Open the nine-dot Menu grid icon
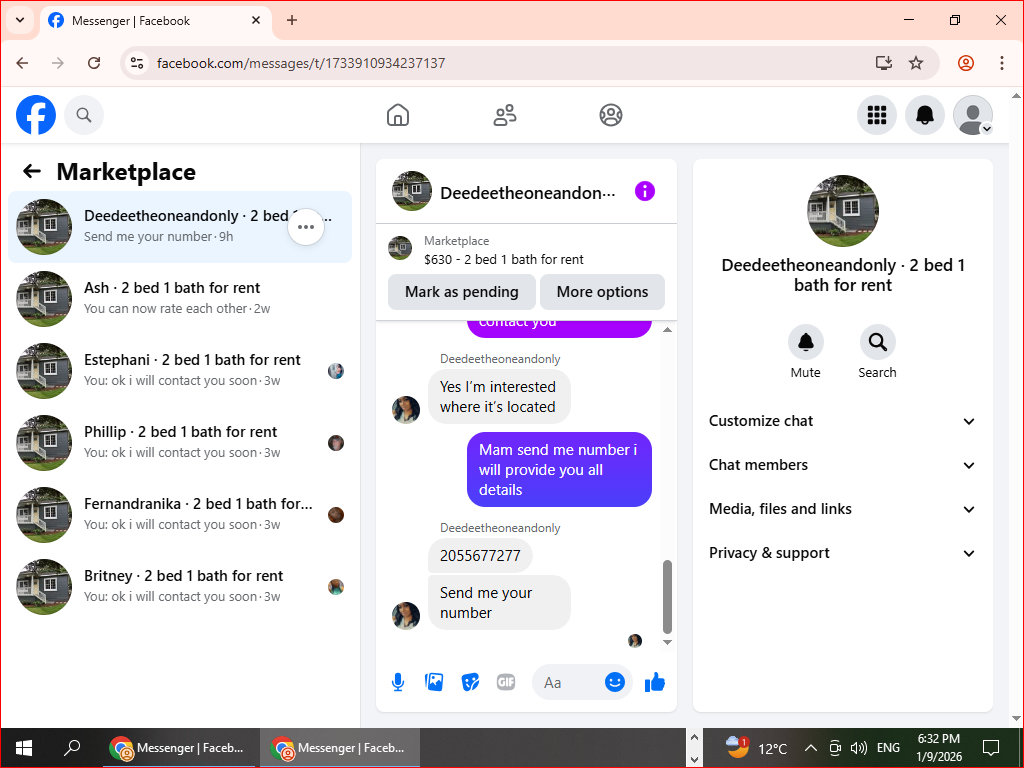The image size is (1024, 768). (x=876, y=115)
